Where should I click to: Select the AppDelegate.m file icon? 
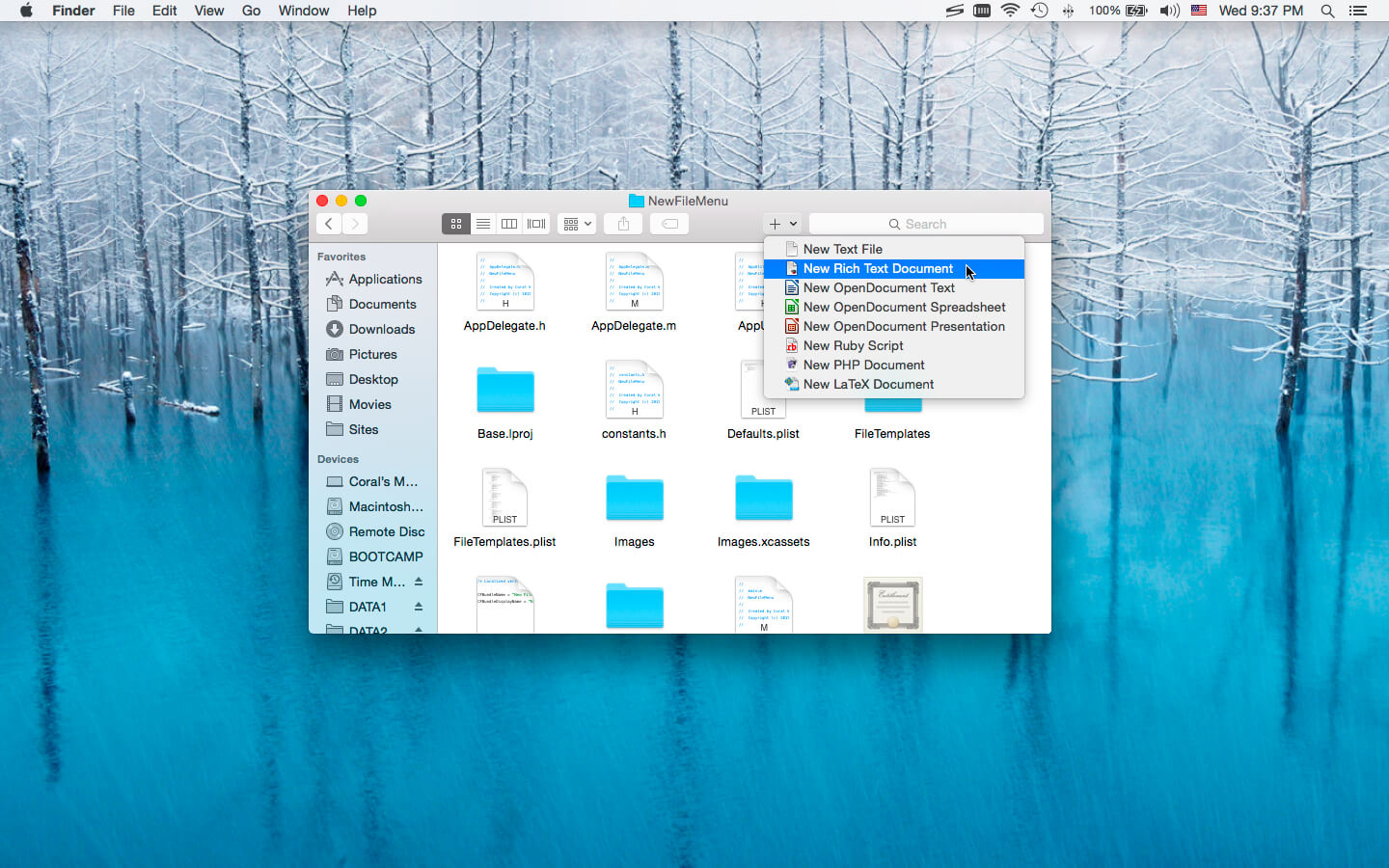[x=634, y=281]
